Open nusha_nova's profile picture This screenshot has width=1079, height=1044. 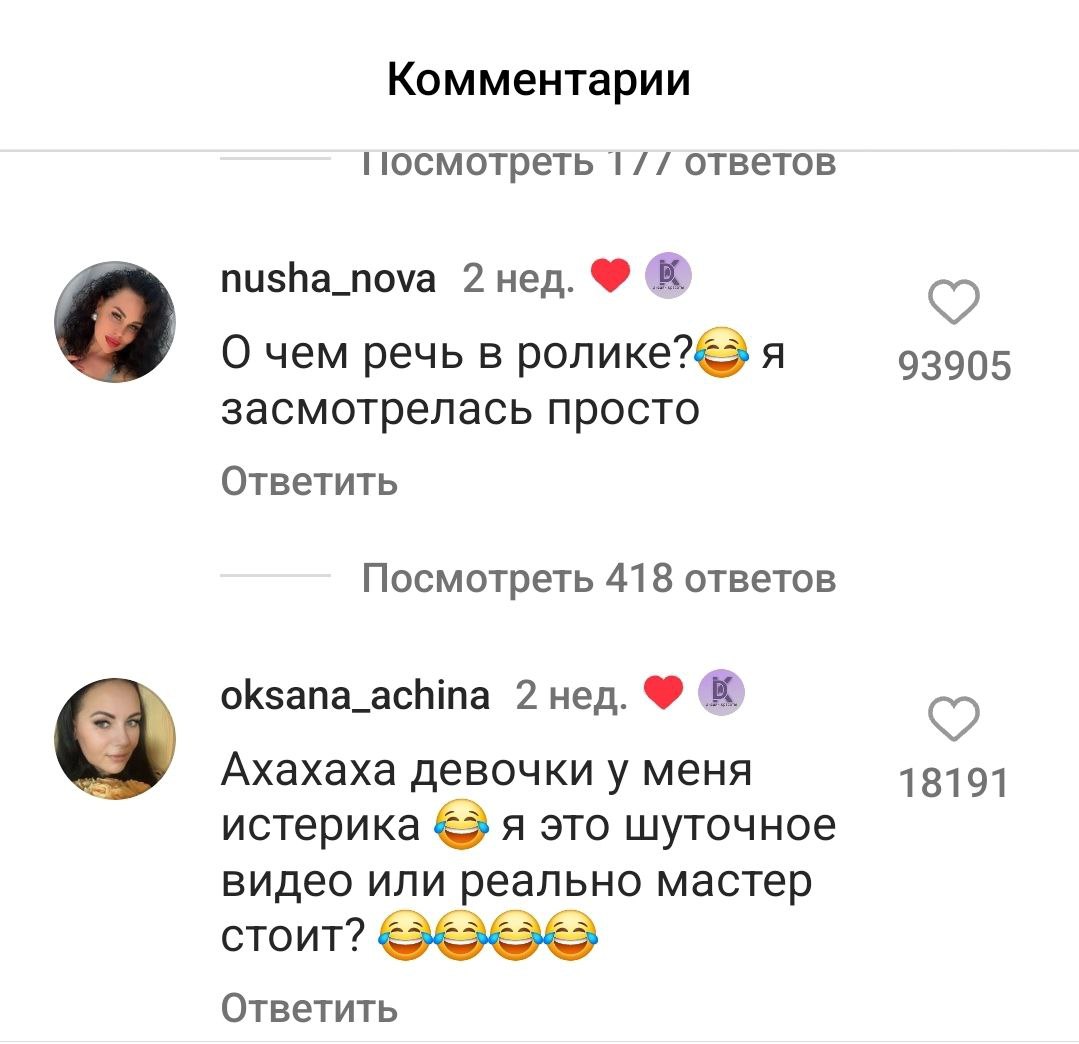(x=115, y=321)
